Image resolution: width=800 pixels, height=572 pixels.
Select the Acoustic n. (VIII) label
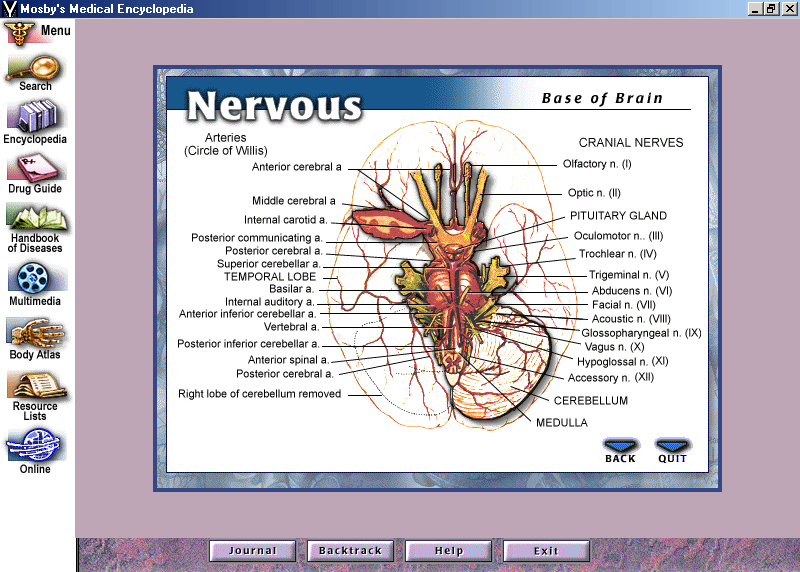631,319
